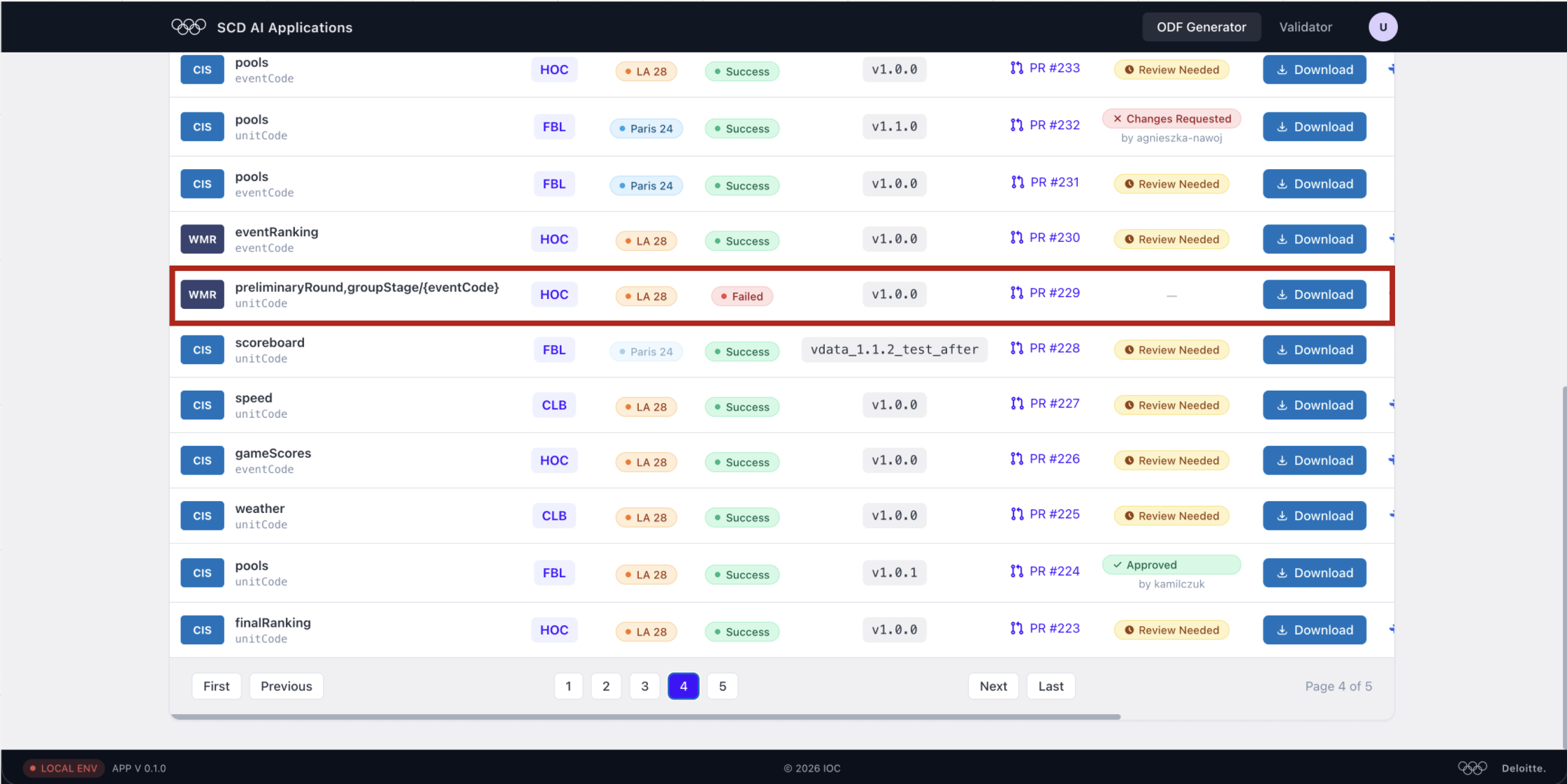Image resolution: width=1567 pixels, height=784 pixels.
Task: Open pull request PR #225
Action: (1045, 514)
